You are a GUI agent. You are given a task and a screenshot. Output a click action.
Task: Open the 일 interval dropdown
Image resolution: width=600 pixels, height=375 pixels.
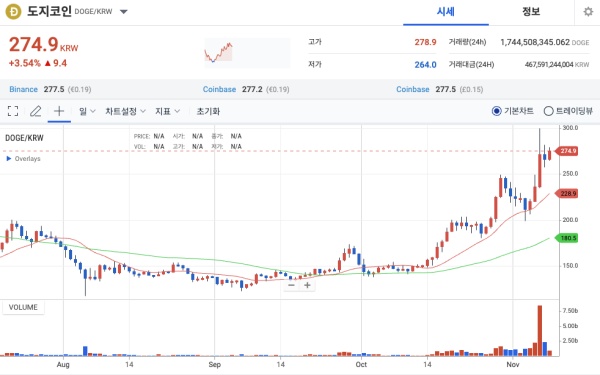pyautogui.click(x=87, y=111)
